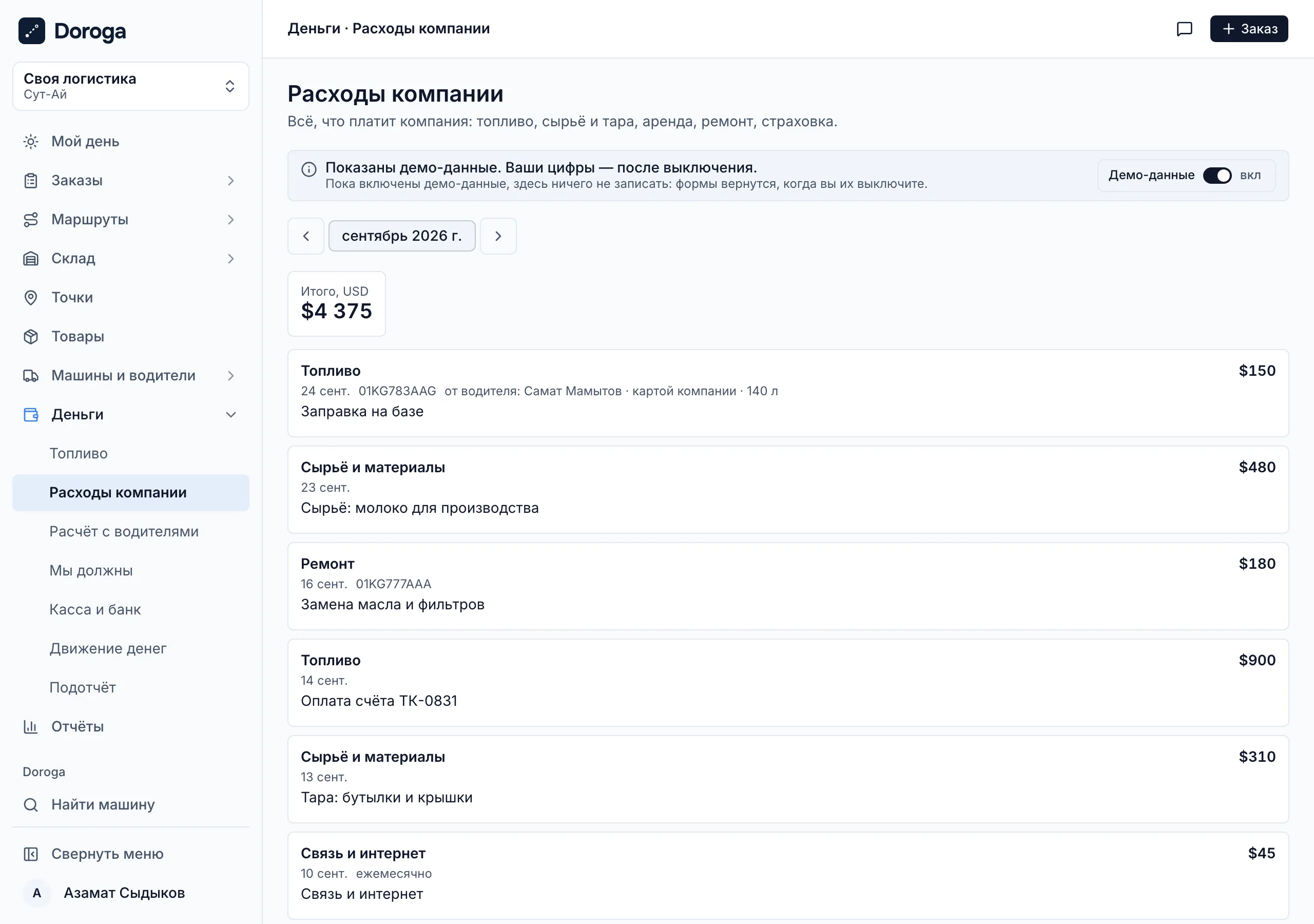Expand the Маршруты submenu chevron
This screenshot has width=1314, height=924.
[x=230, y=219]
